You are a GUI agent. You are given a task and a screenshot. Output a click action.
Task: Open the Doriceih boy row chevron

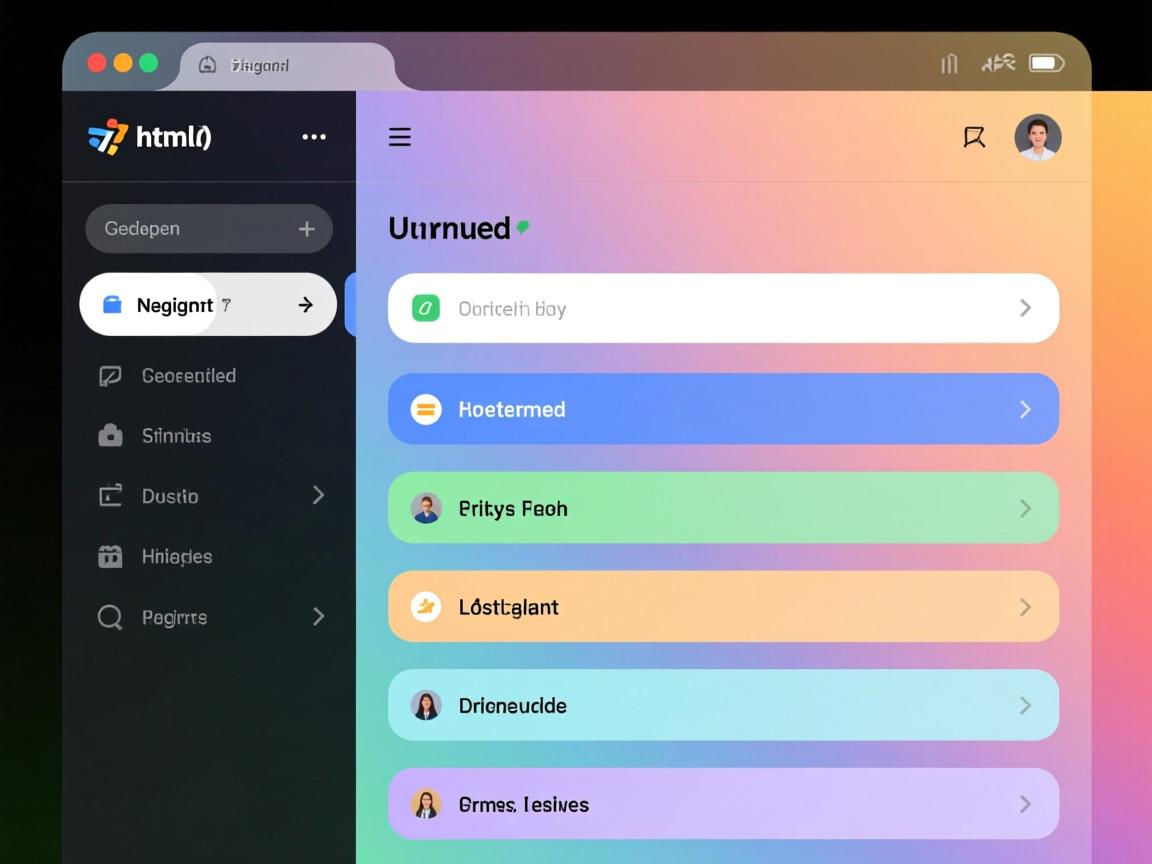coord(1025,308)
